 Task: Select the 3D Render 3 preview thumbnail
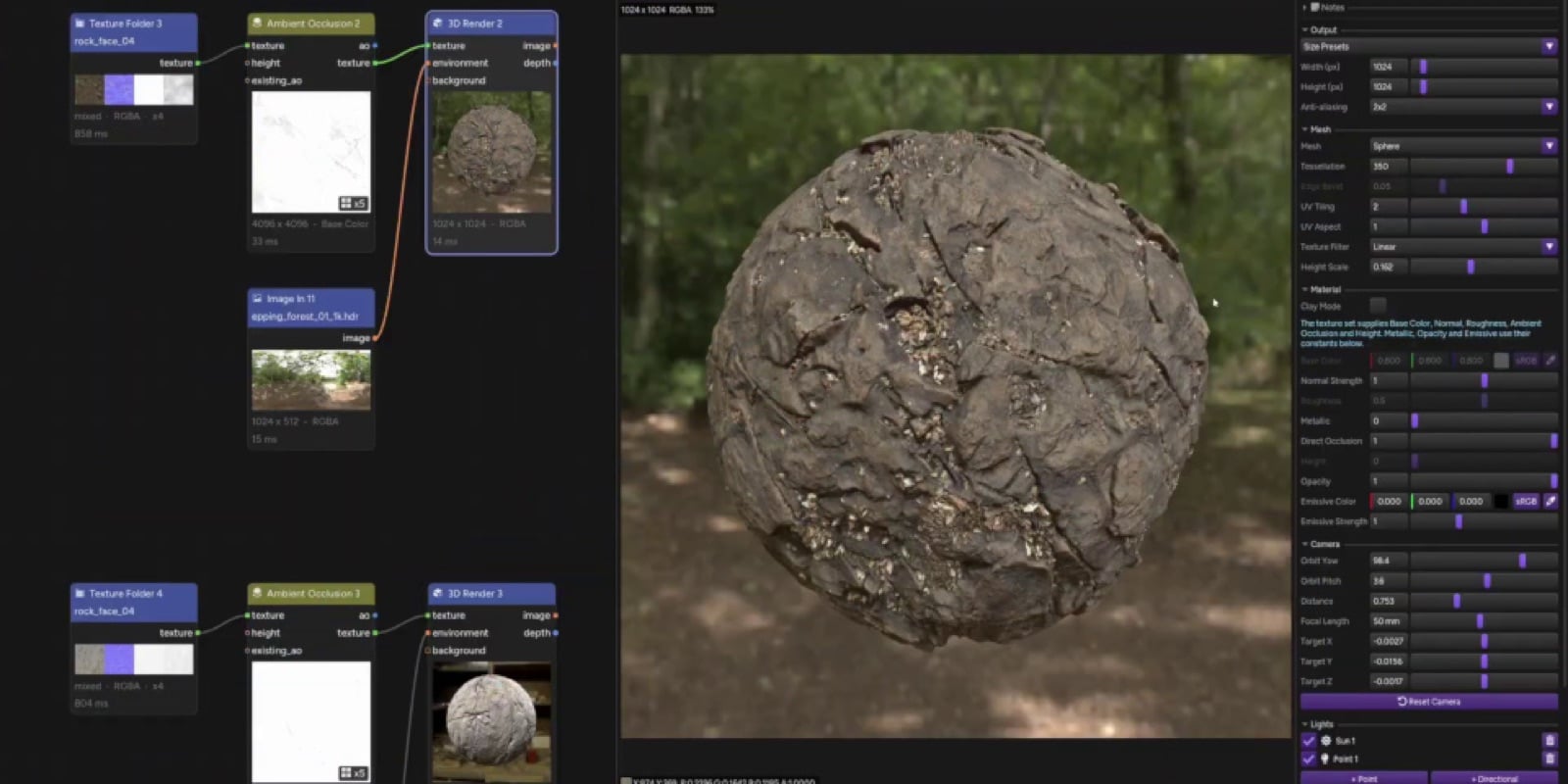[492, 721]
